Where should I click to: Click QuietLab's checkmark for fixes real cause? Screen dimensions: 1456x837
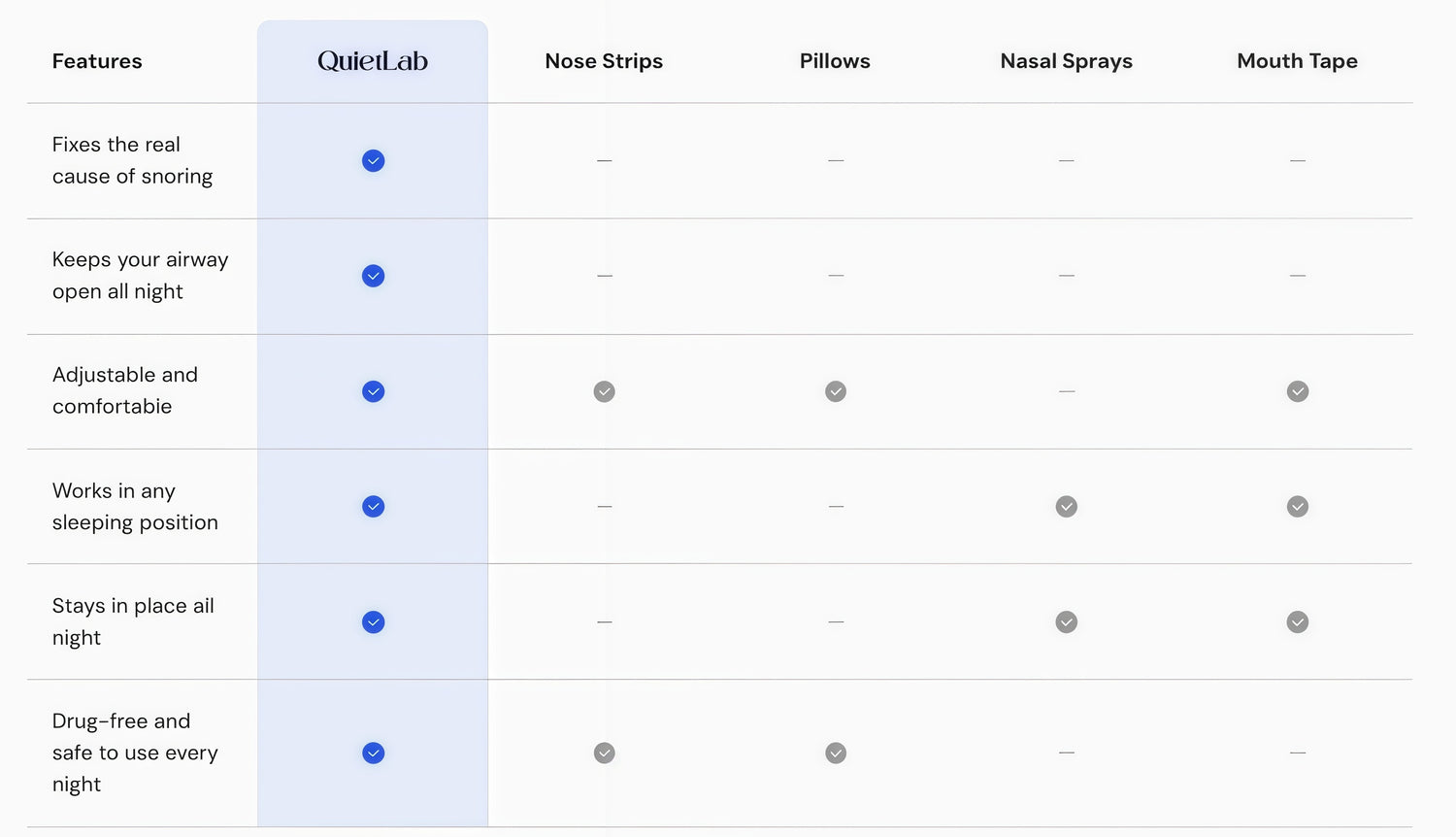click(x=373, y=161)
